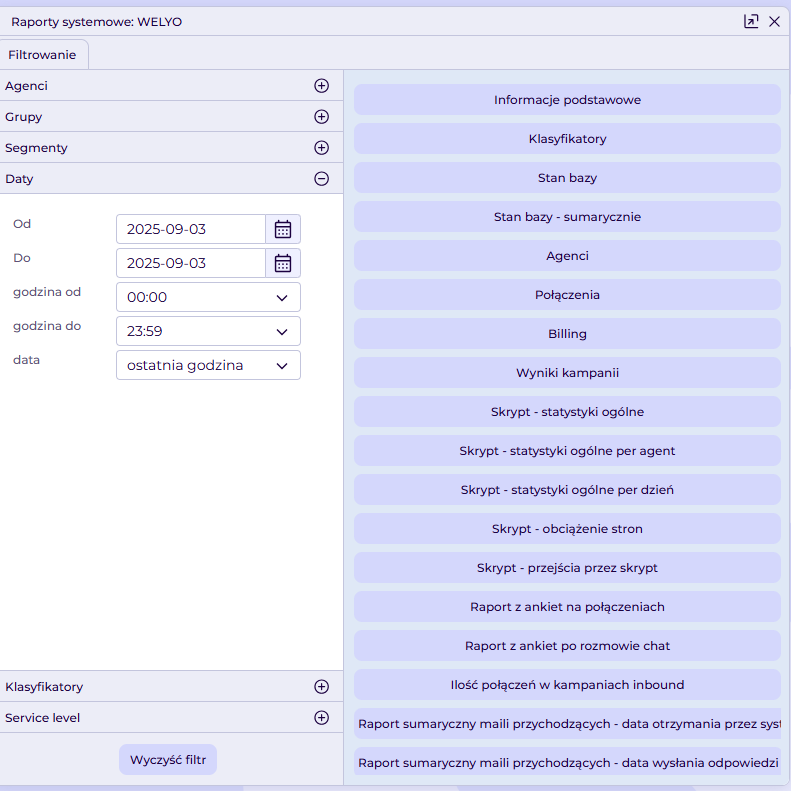791x791 pixels.
Task: Open the Stan bazy report
Action: 568,178
